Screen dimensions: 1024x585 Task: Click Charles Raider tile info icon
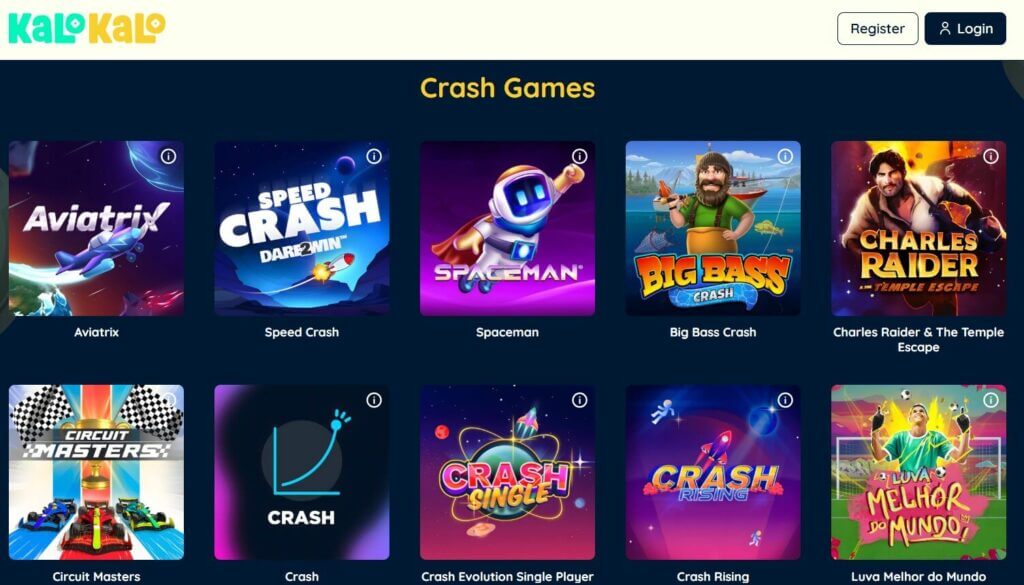(x=991, y=157)
